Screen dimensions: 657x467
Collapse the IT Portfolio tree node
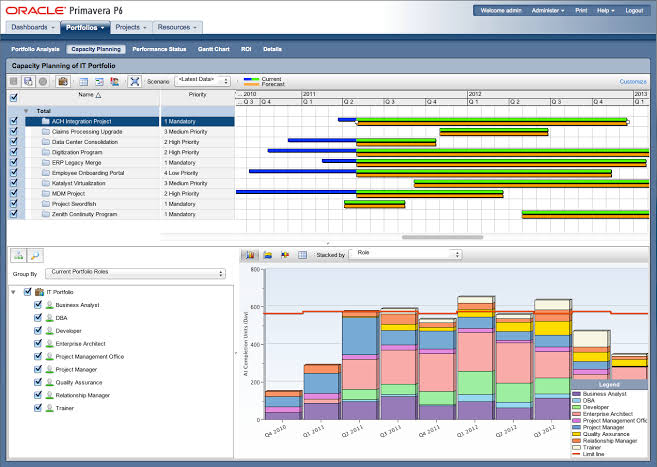tap(13, 292)
